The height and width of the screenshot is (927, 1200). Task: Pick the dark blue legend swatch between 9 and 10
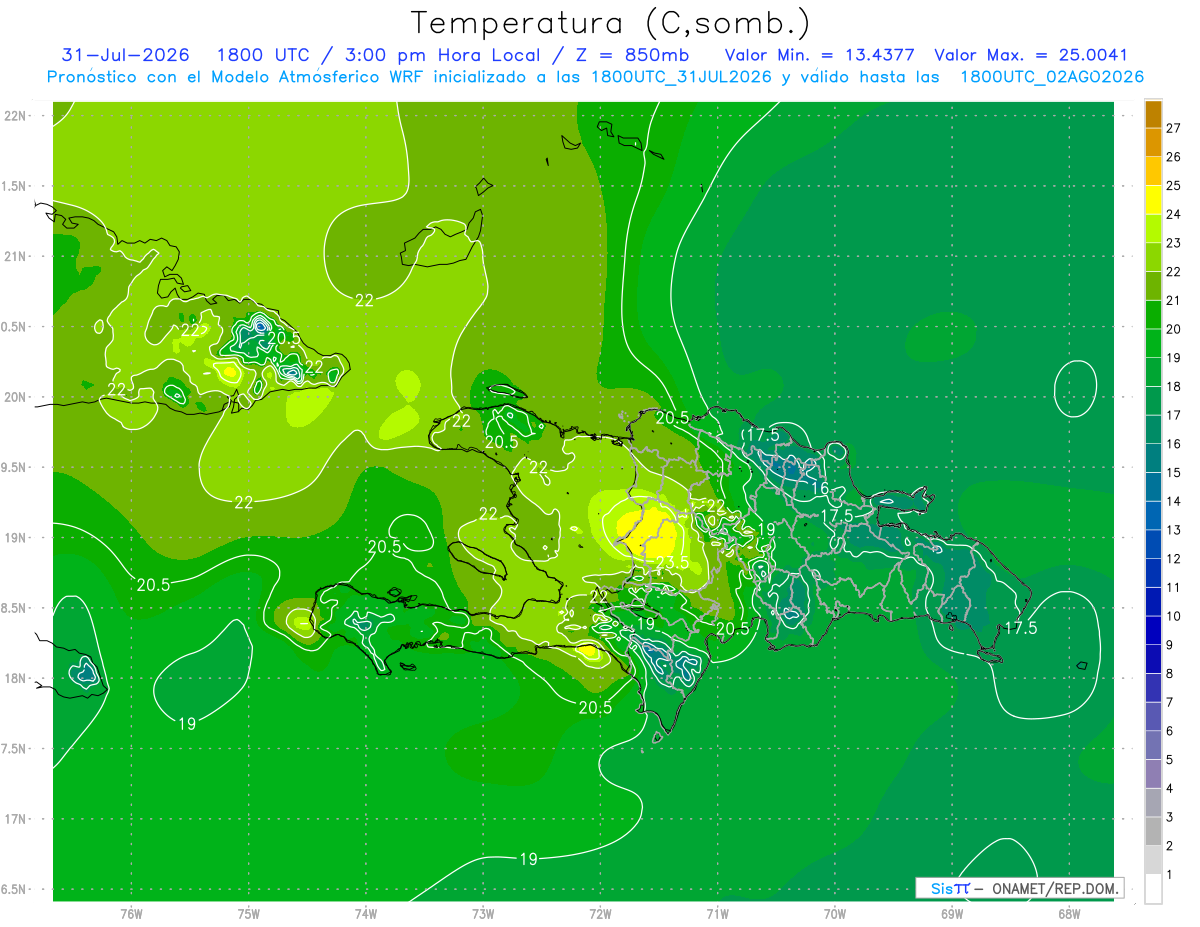click(x=1153, y=630)
